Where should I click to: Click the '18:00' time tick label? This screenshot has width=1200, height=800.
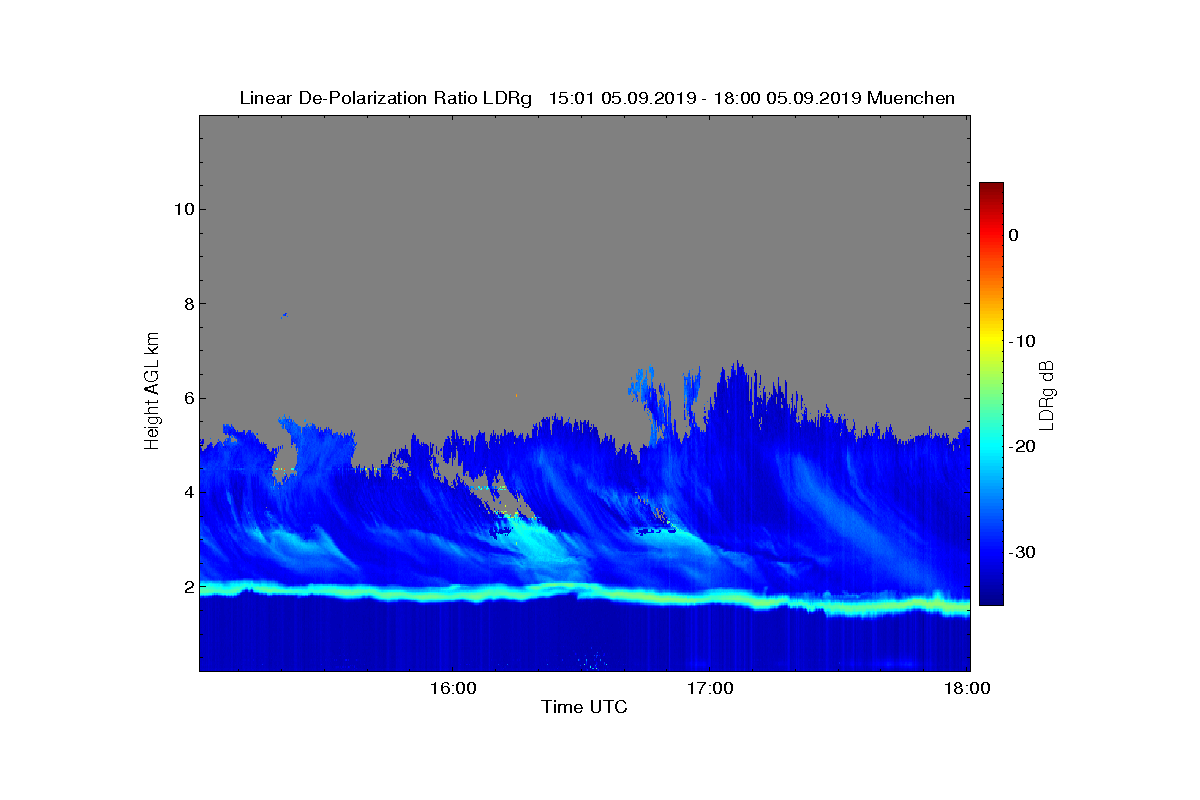968,688
